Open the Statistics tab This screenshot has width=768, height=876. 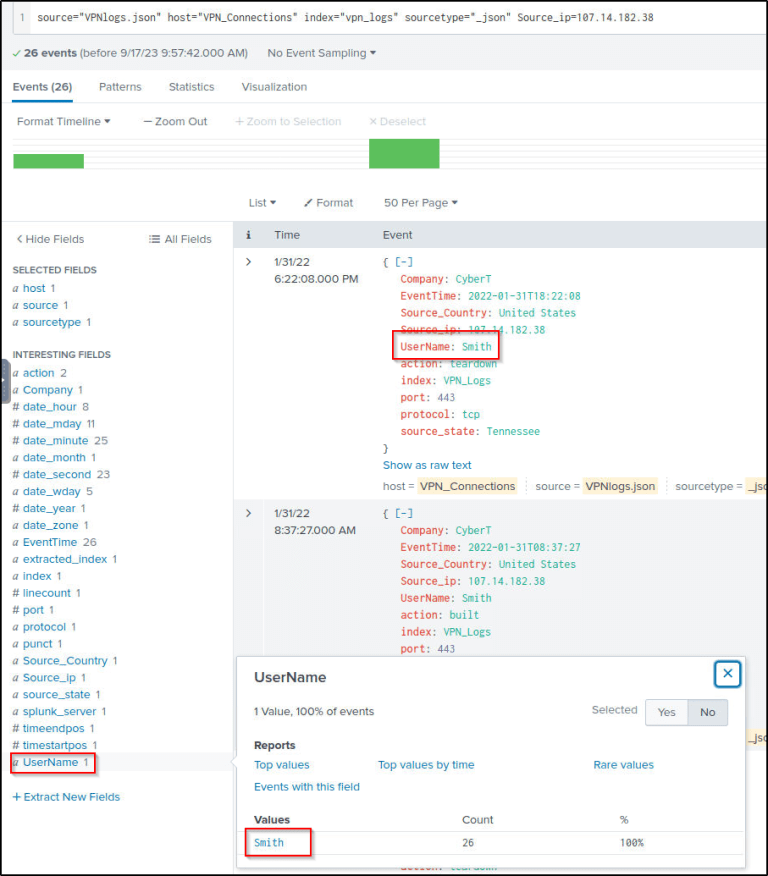192,87
